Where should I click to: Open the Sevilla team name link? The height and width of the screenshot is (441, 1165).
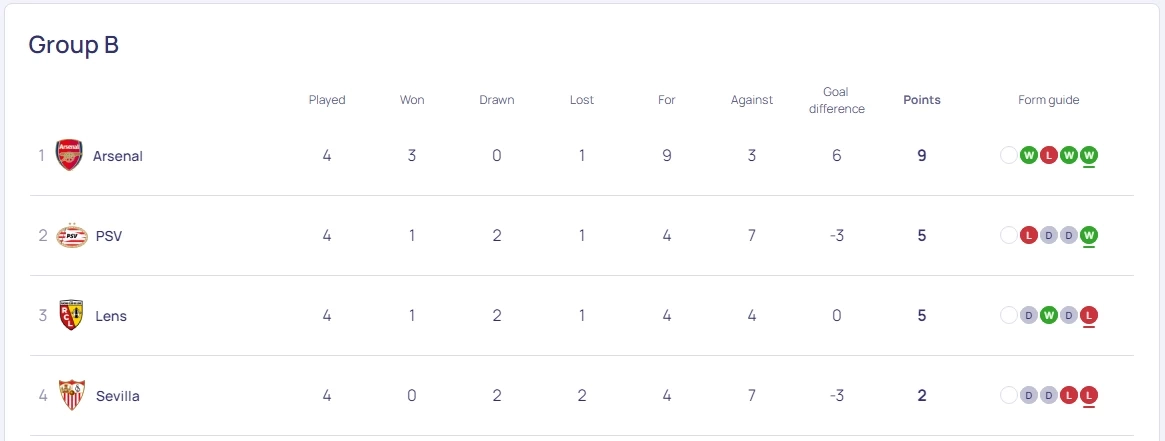118,396
